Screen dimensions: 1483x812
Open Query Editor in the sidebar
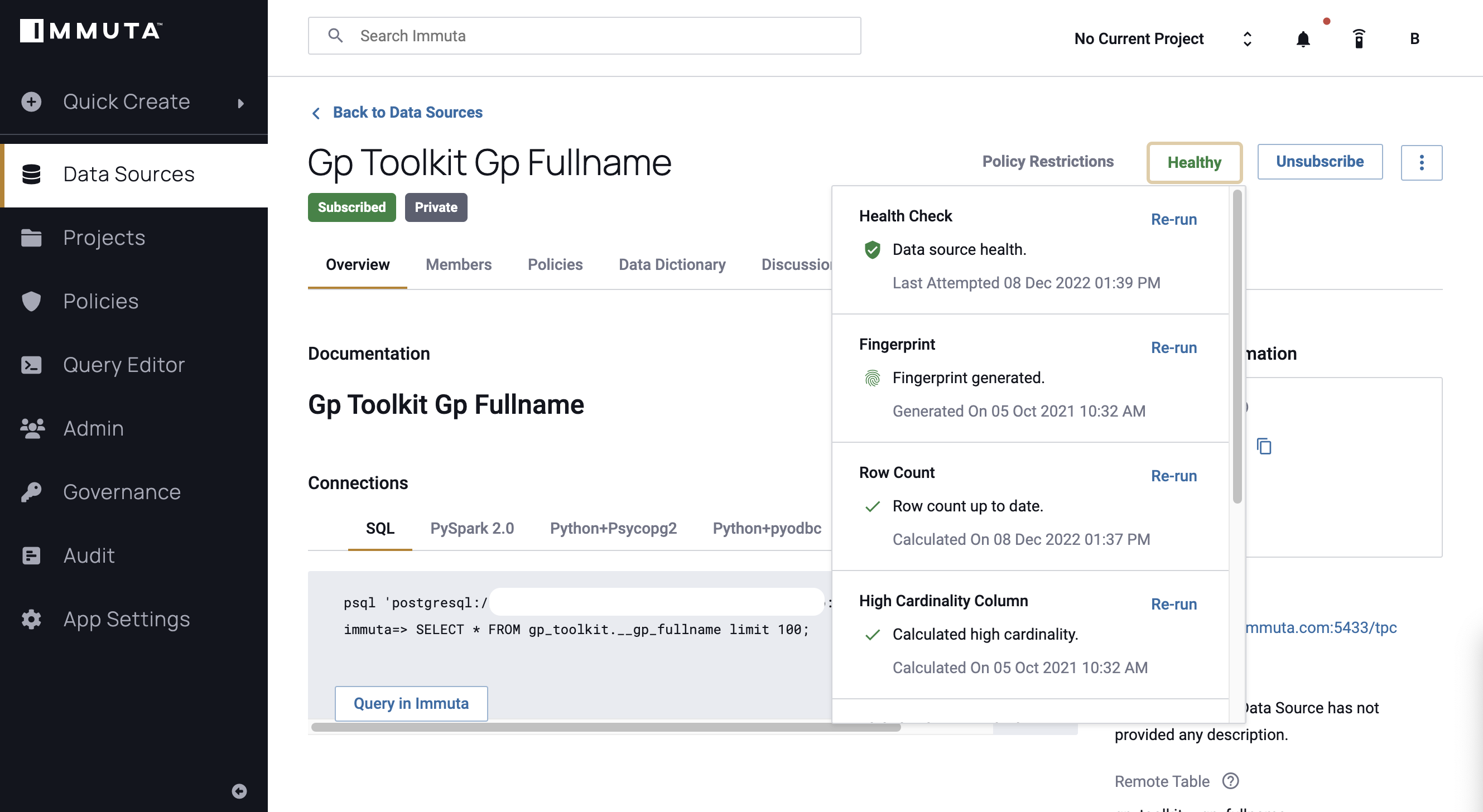[133, 365]
